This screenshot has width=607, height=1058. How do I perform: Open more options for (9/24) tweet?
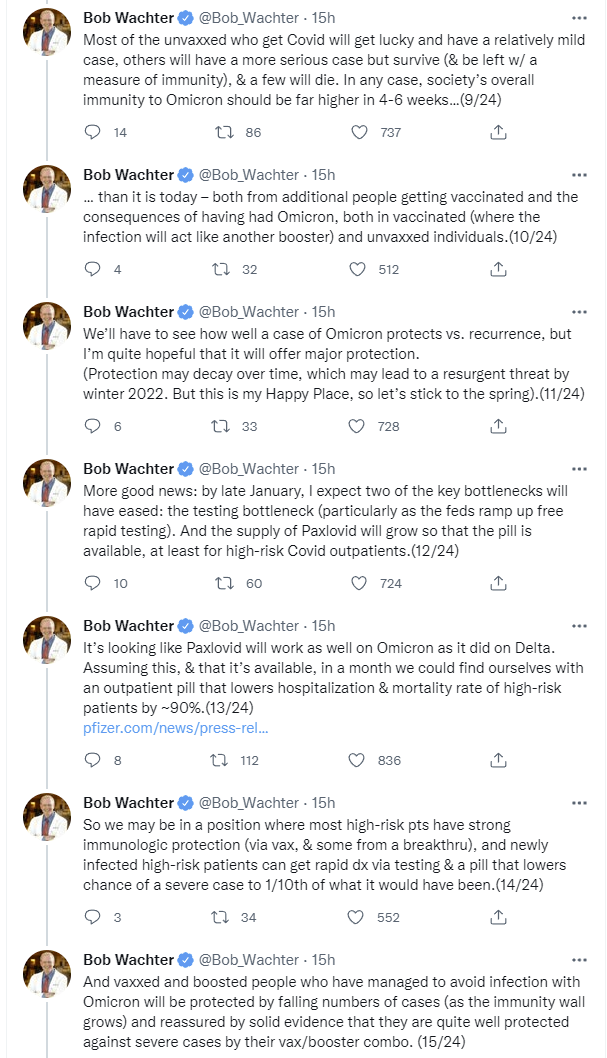click(579, 18)
